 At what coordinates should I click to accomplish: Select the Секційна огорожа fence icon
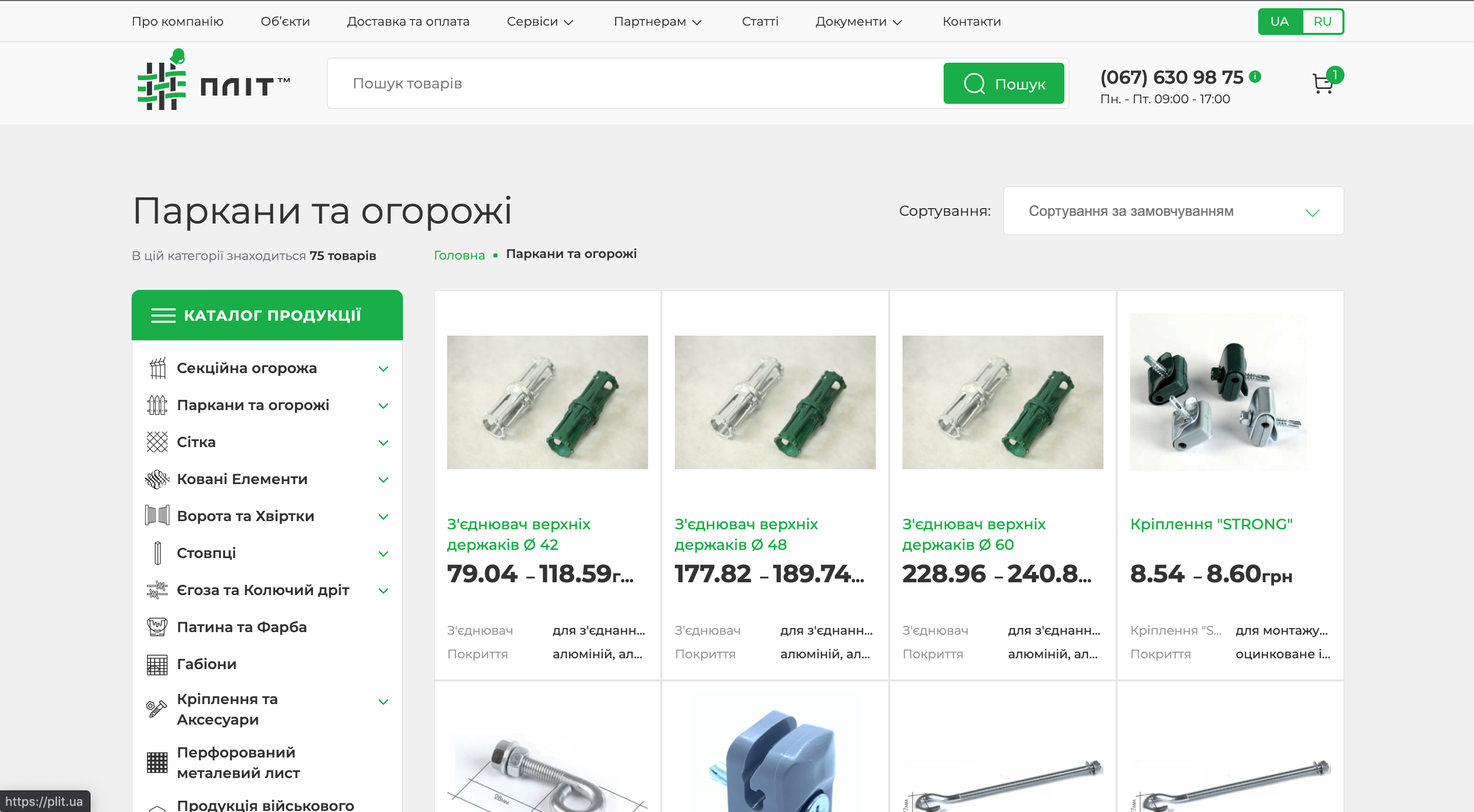157,368
